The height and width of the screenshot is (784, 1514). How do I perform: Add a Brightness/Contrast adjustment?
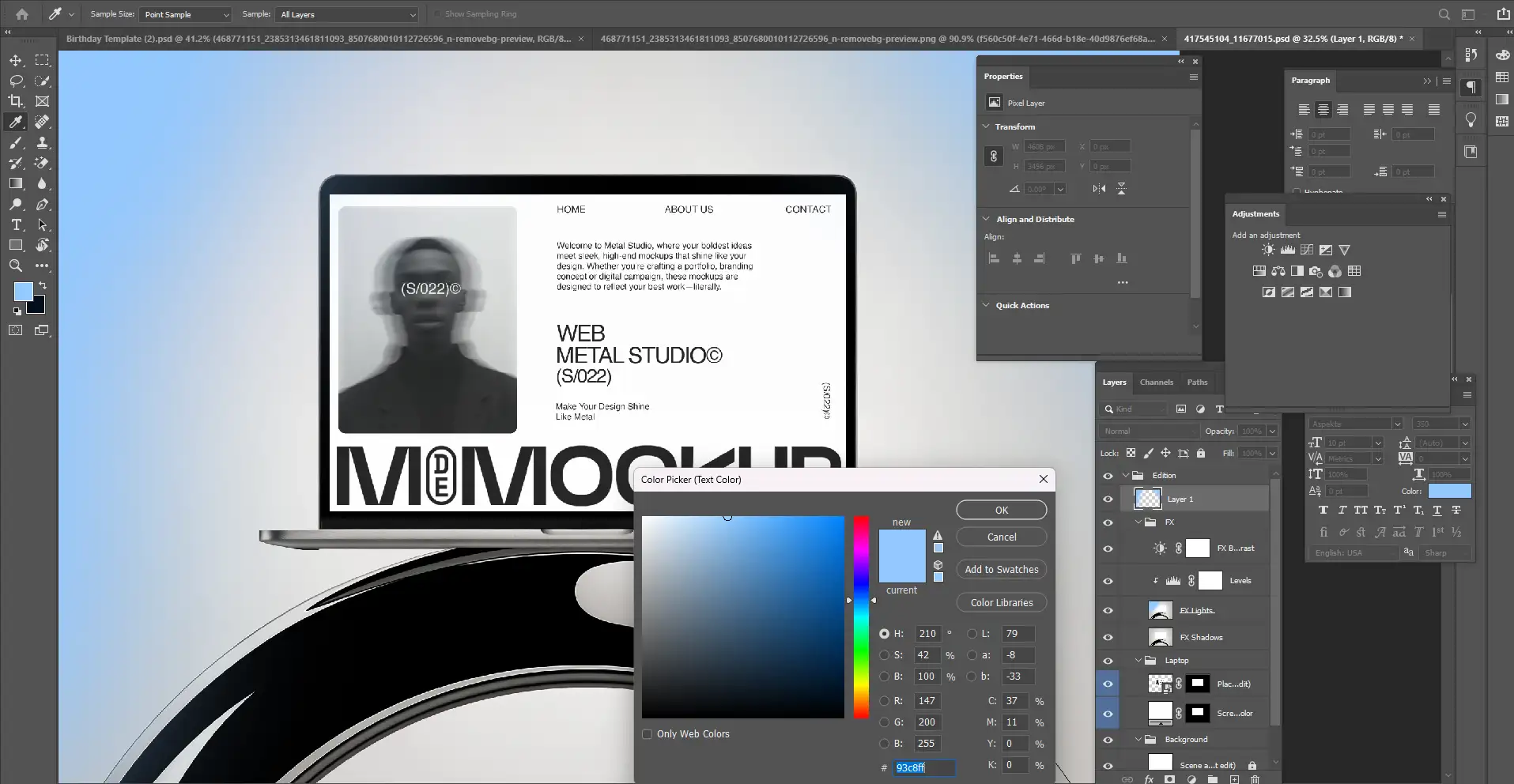pos(1268,250)
